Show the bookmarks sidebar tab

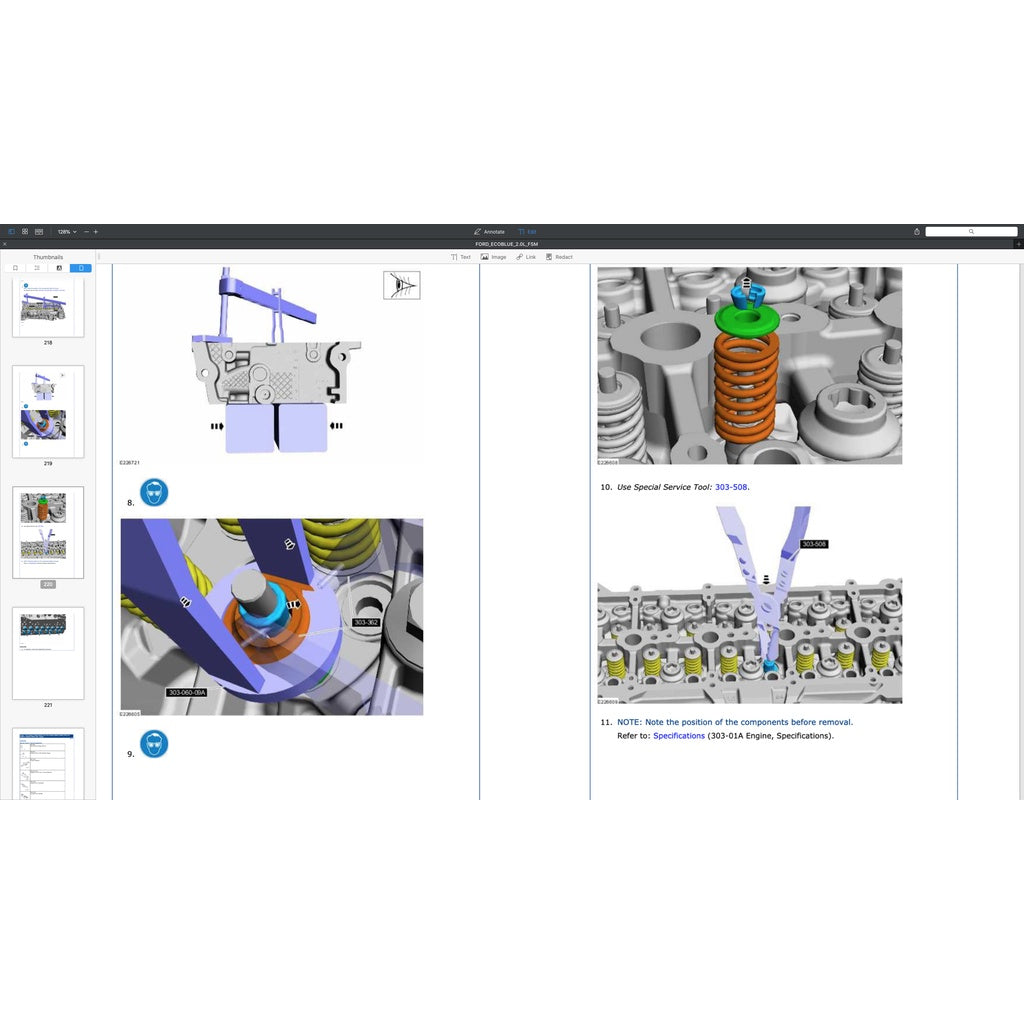point(16,268)
